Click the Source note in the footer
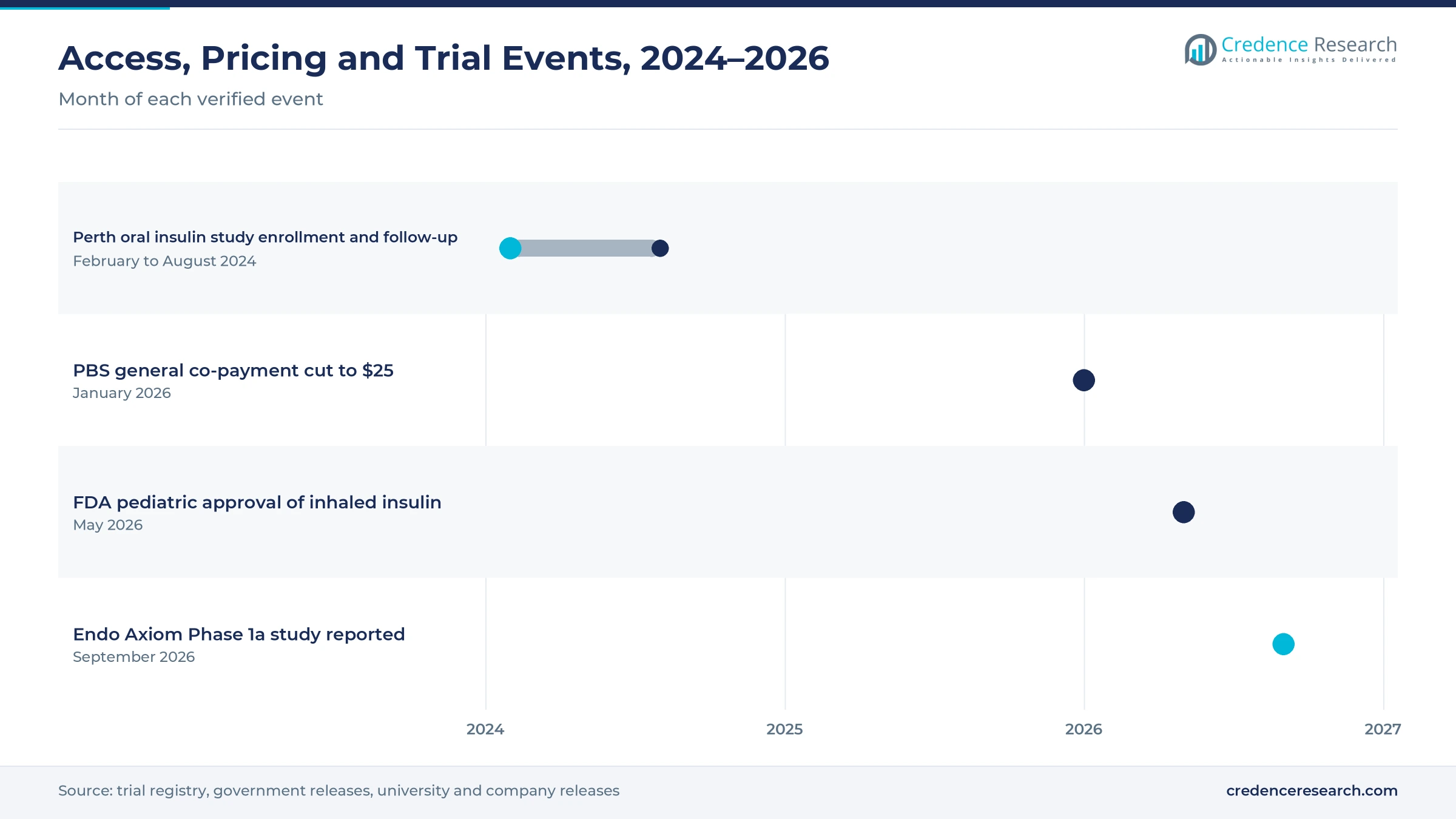Image resolution: width=1456 pixels, height=819 pixels. (339, 790)
